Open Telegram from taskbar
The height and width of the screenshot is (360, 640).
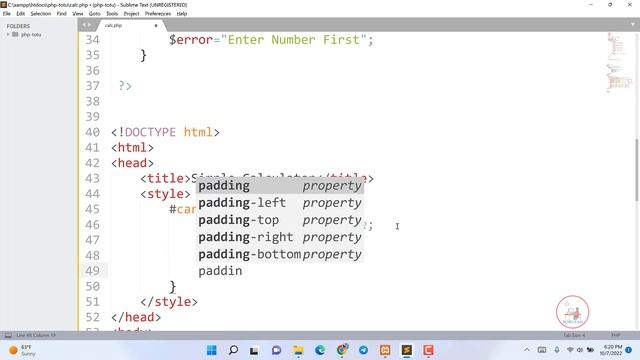(363, 350)
